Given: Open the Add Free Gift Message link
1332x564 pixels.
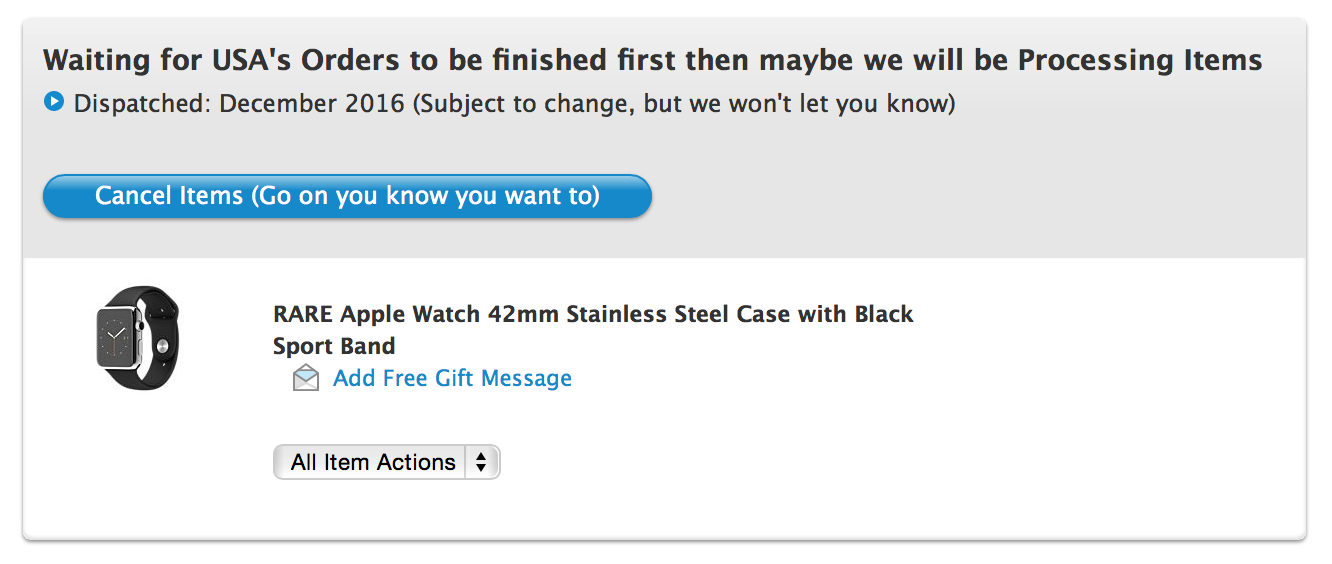Looking at the screenshot, I should (452, 378).
